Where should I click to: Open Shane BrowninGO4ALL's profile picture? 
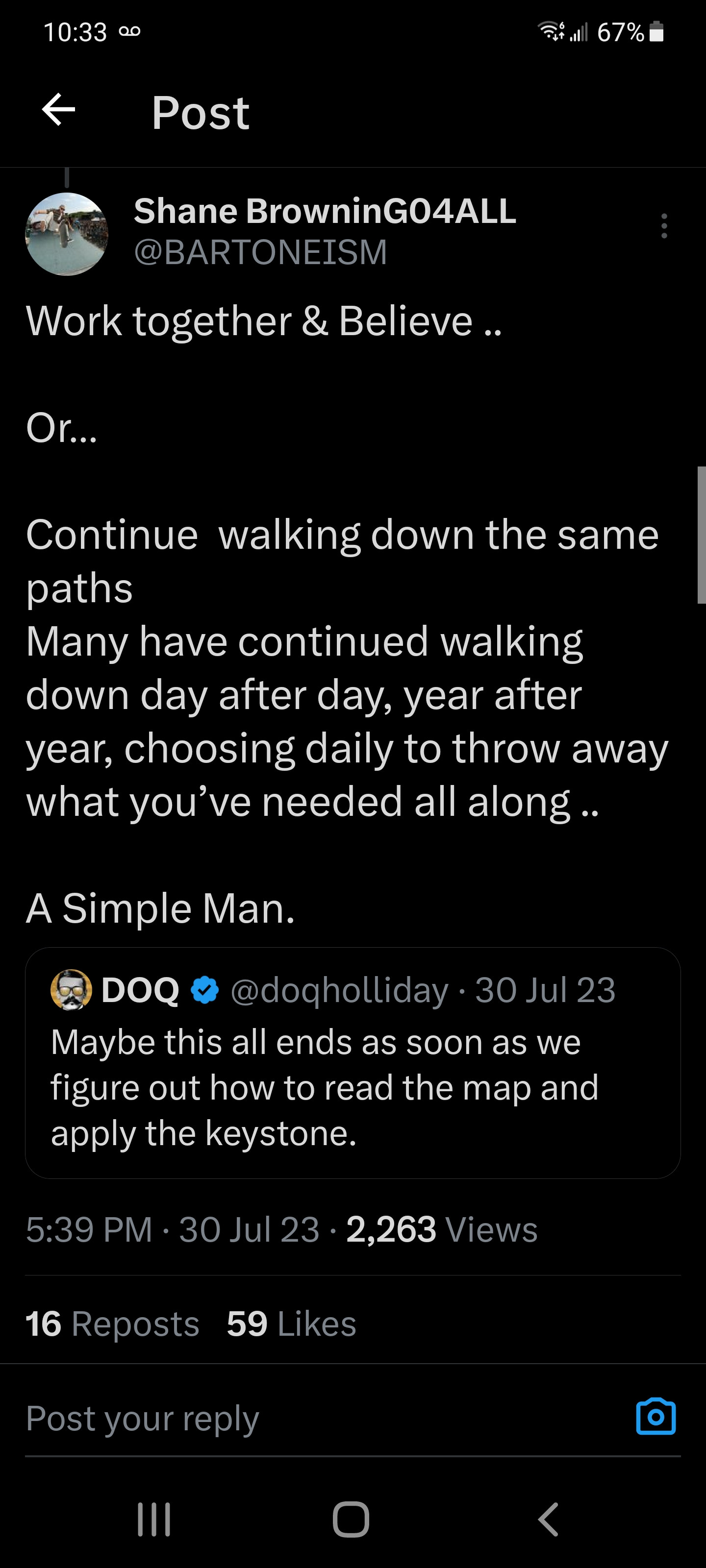click(x=67, y=234)
